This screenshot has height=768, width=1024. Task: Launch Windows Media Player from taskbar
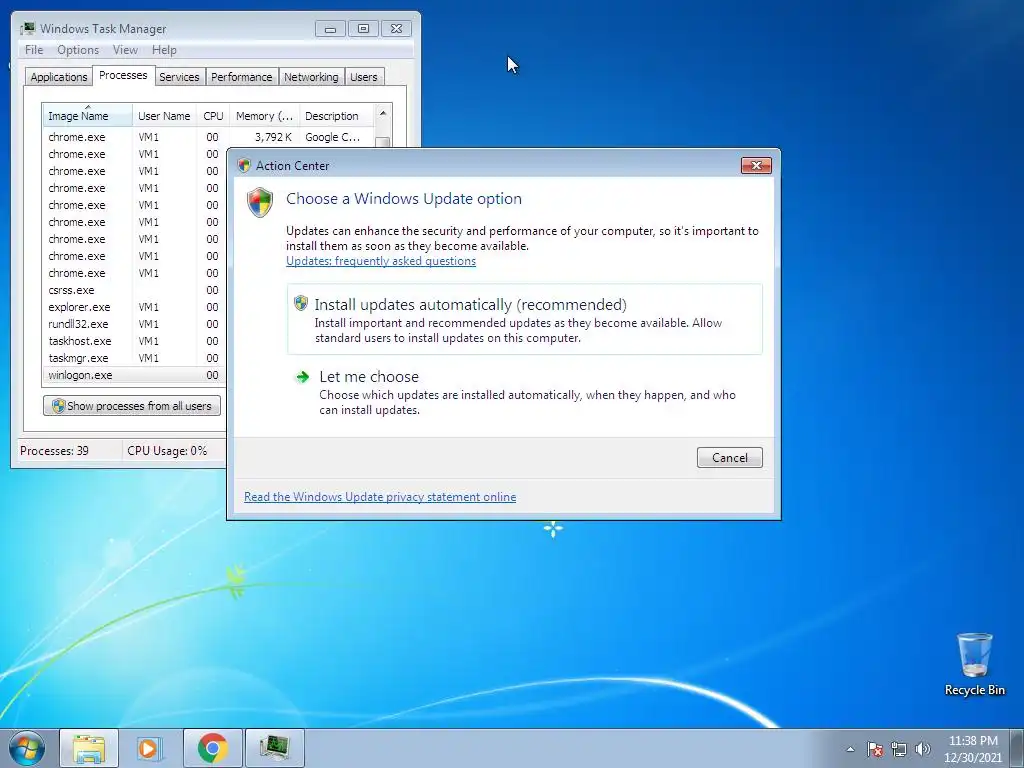(149, 748)
